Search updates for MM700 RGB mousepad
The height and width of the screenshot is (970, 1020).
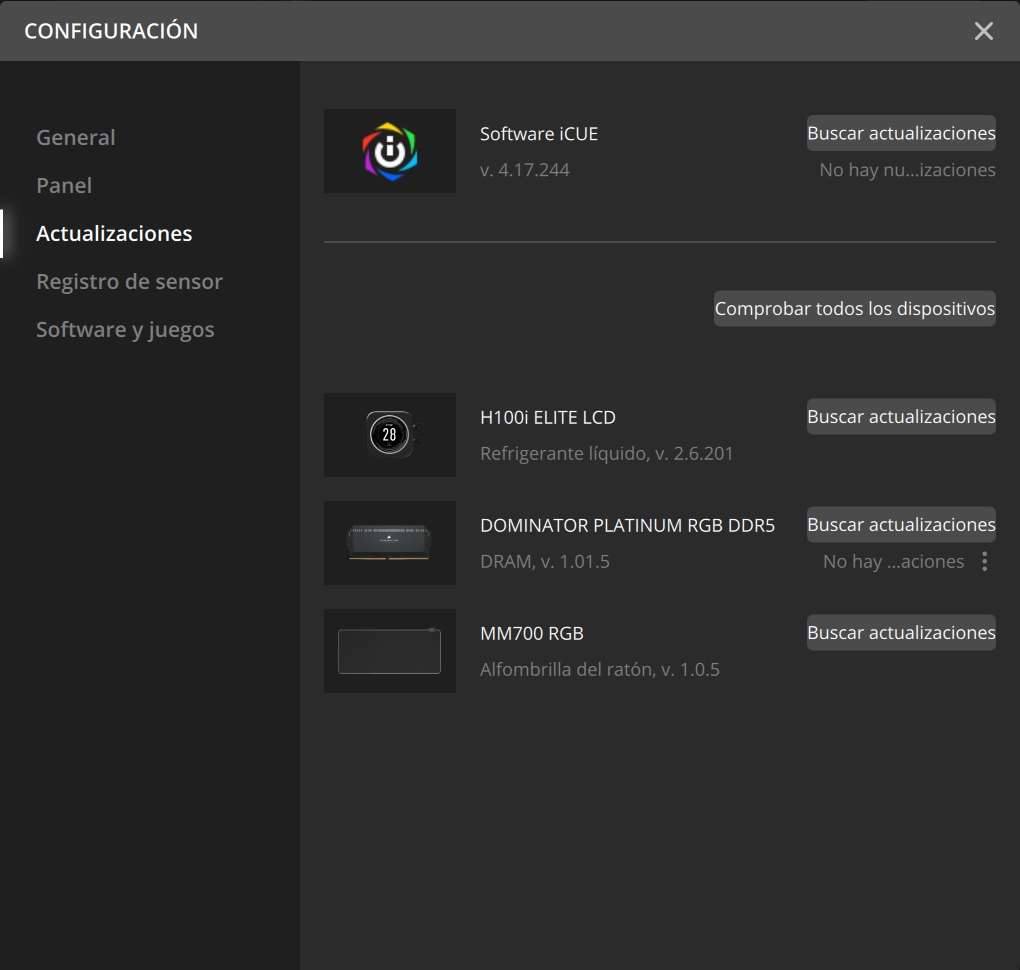pos(901,632)
